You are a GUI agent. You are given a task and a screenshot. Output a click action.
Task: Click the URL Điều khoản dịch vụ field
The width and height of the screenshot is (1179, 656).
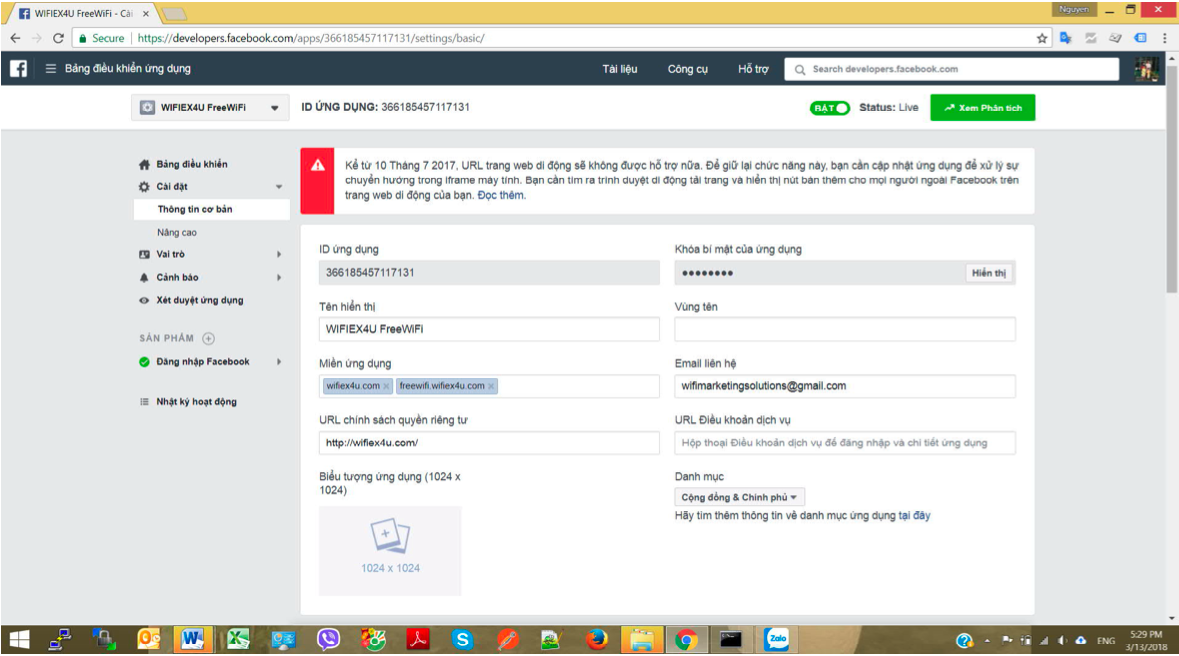coord(845,442)
